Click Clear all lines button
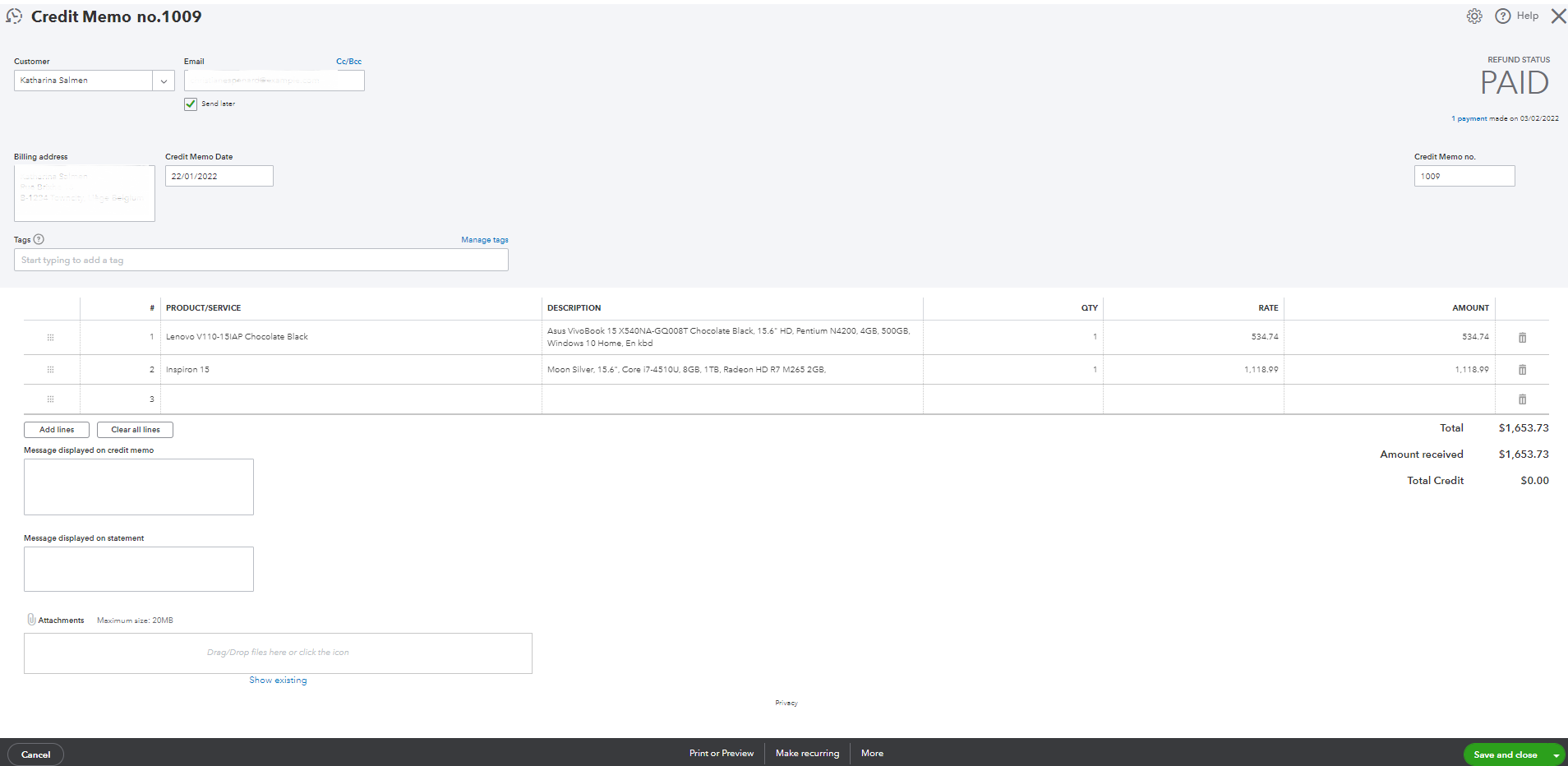 pyautogui.click(x=136, y=430)
